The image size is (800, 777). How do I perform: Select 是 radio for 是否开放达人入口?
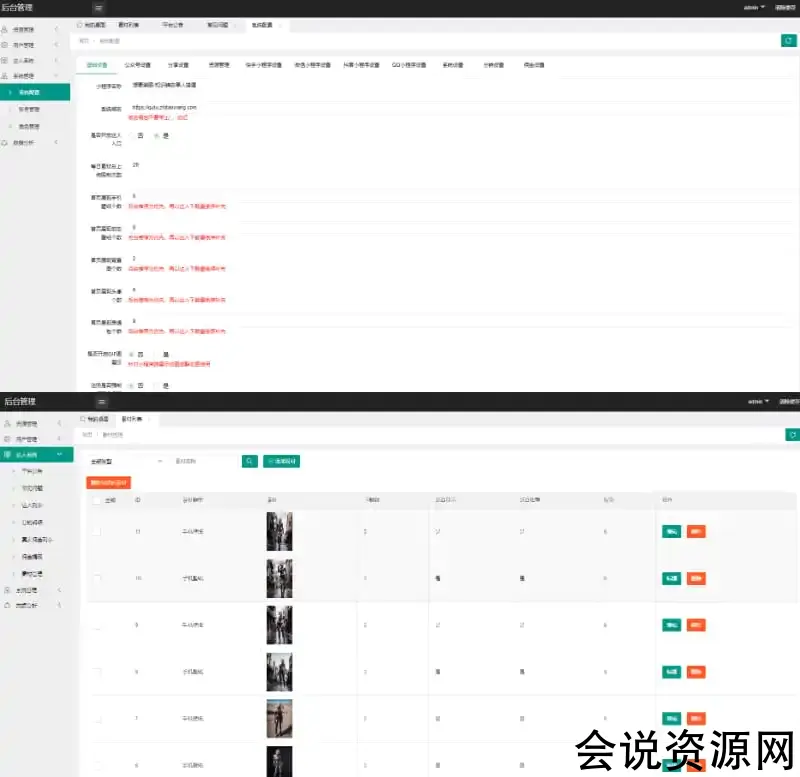(157, 136)
